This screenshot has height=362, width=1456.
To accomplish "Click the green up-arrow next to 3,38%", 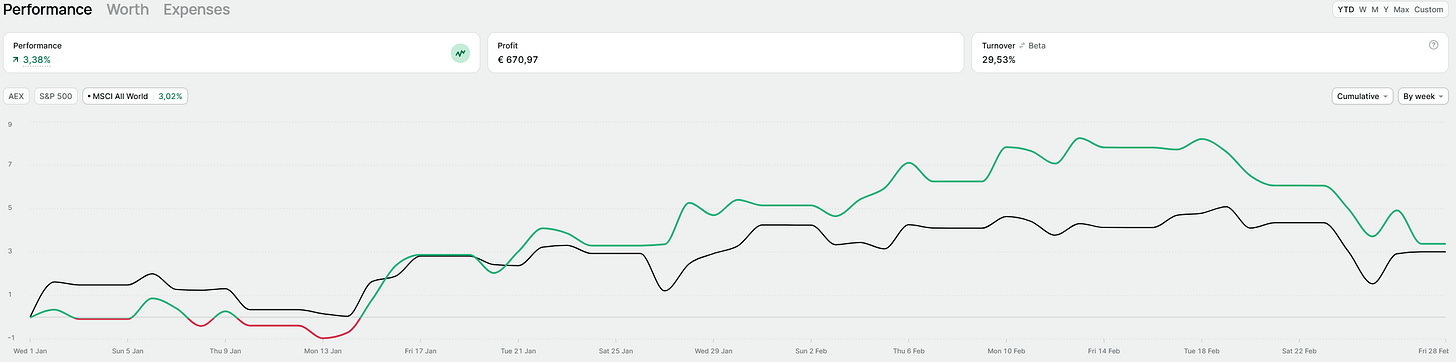I will click(16, 60).
